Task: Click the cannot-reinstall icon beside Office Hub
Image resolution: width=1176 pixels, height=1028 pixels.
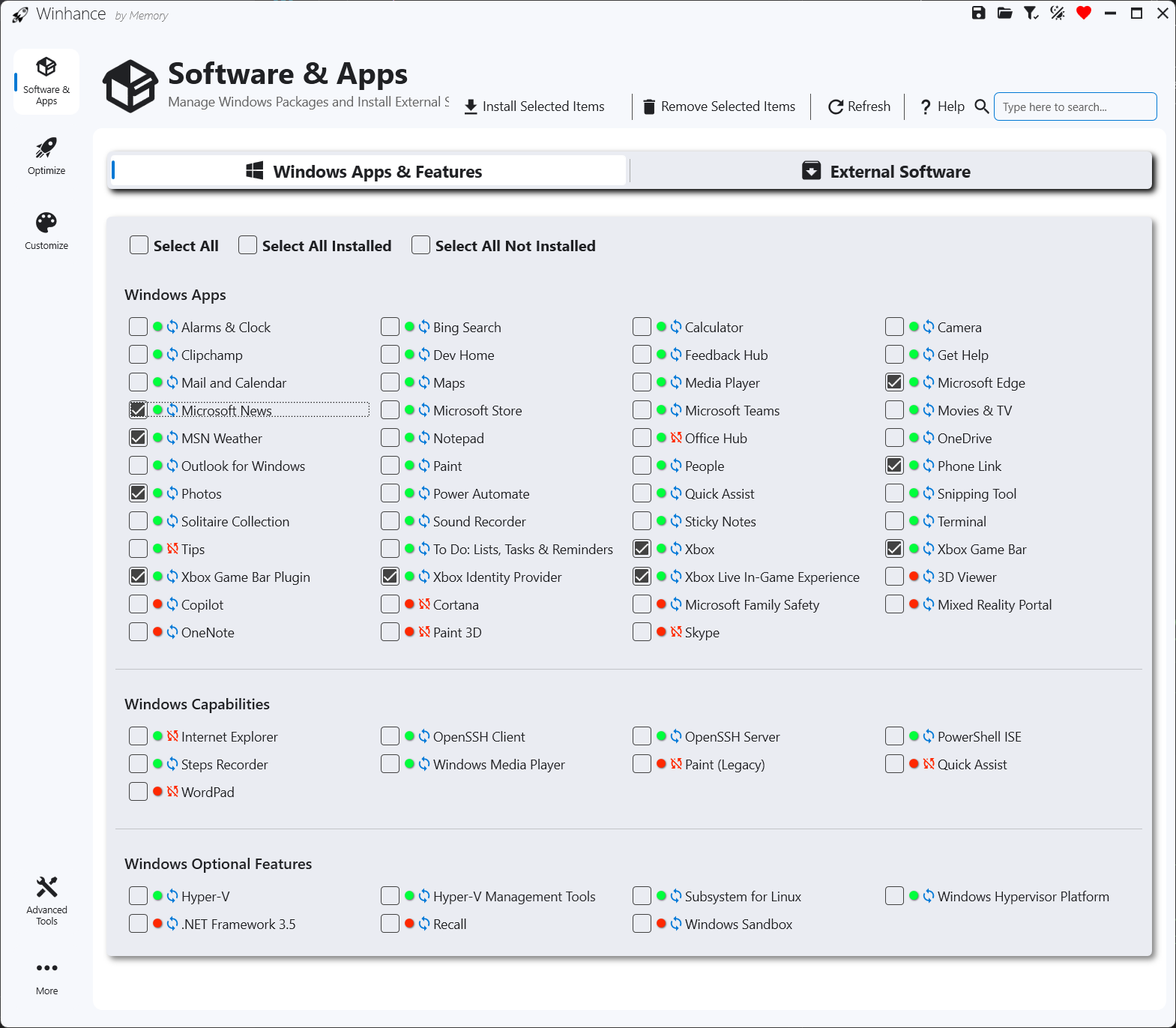Action: [676, 438]
